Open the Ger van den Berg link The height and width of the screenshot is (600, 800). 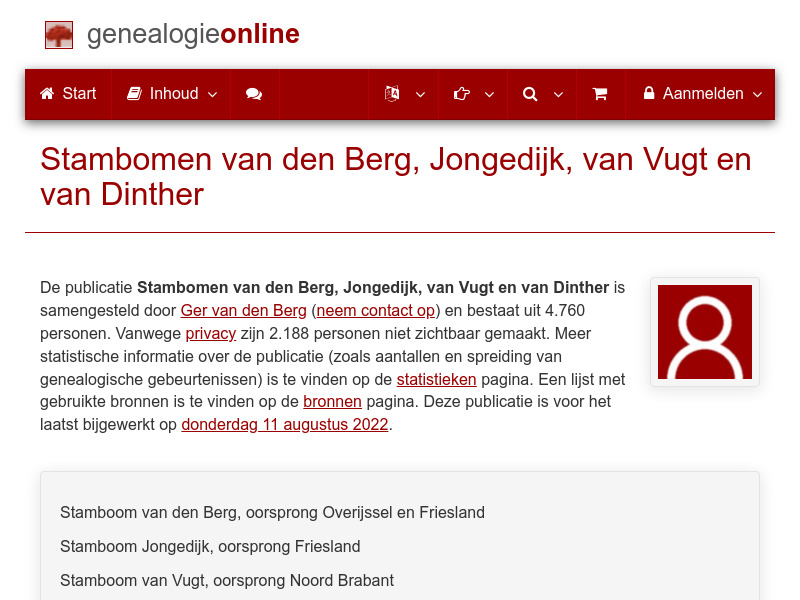pyautogui.click(x=243, y=310)
